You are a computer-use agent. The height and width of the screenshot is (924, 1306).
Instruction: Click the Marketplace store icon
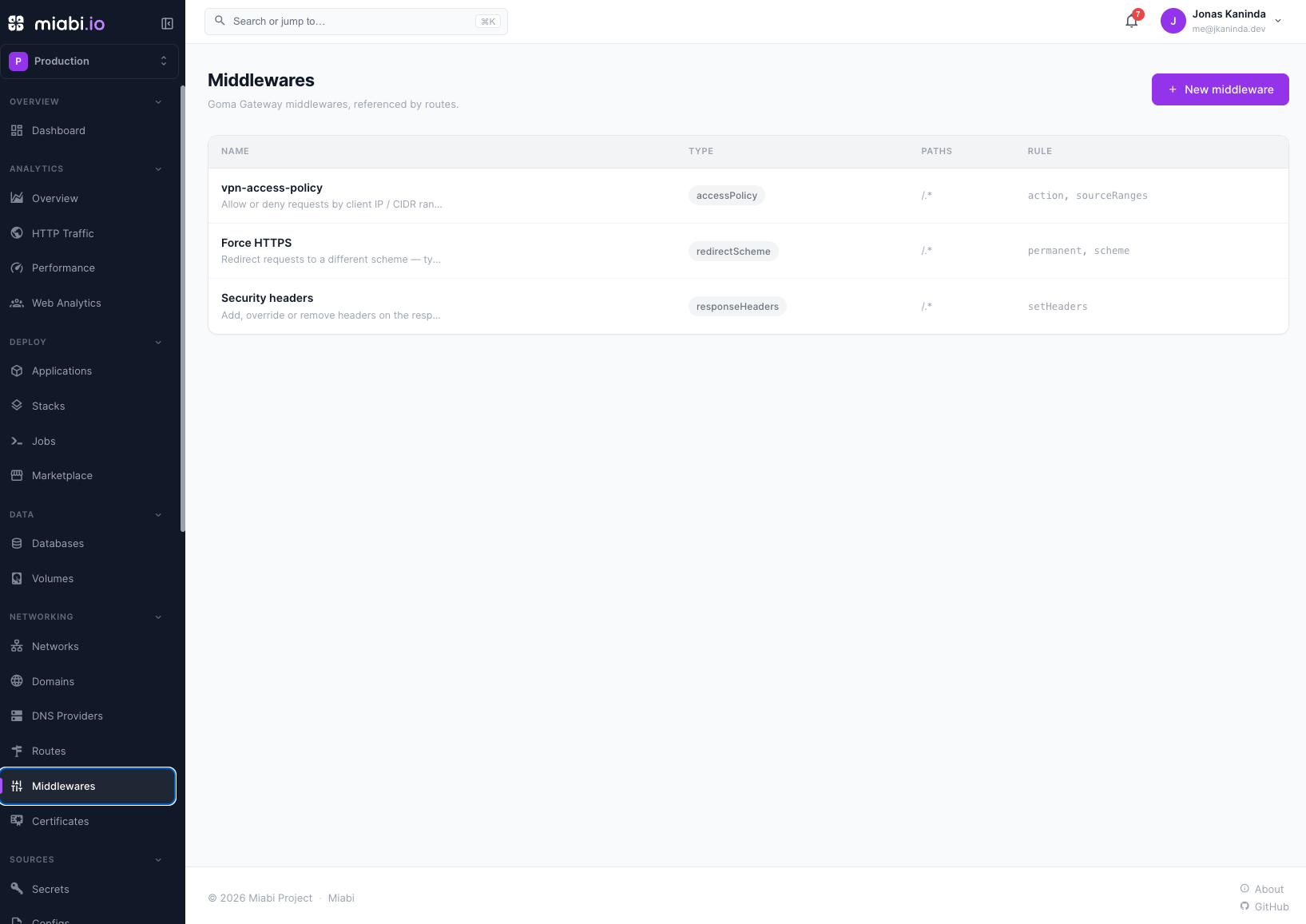[17, 475]
